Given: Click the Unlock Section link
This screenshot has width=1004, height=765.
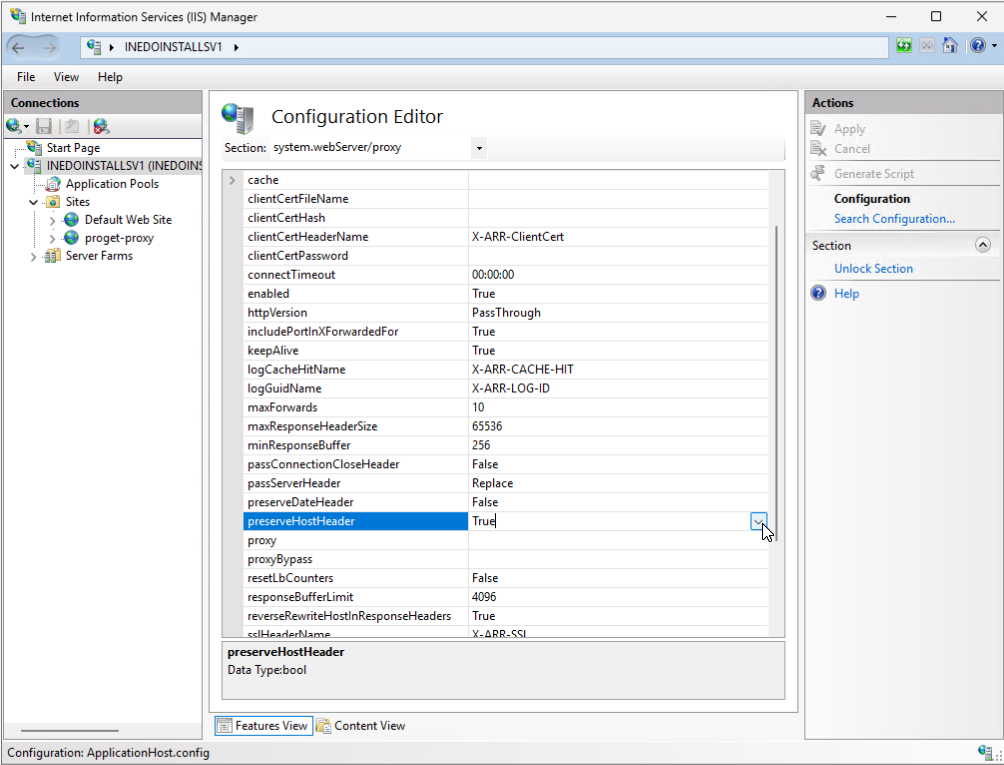Looking at the screenshot, I should [873, 269].
